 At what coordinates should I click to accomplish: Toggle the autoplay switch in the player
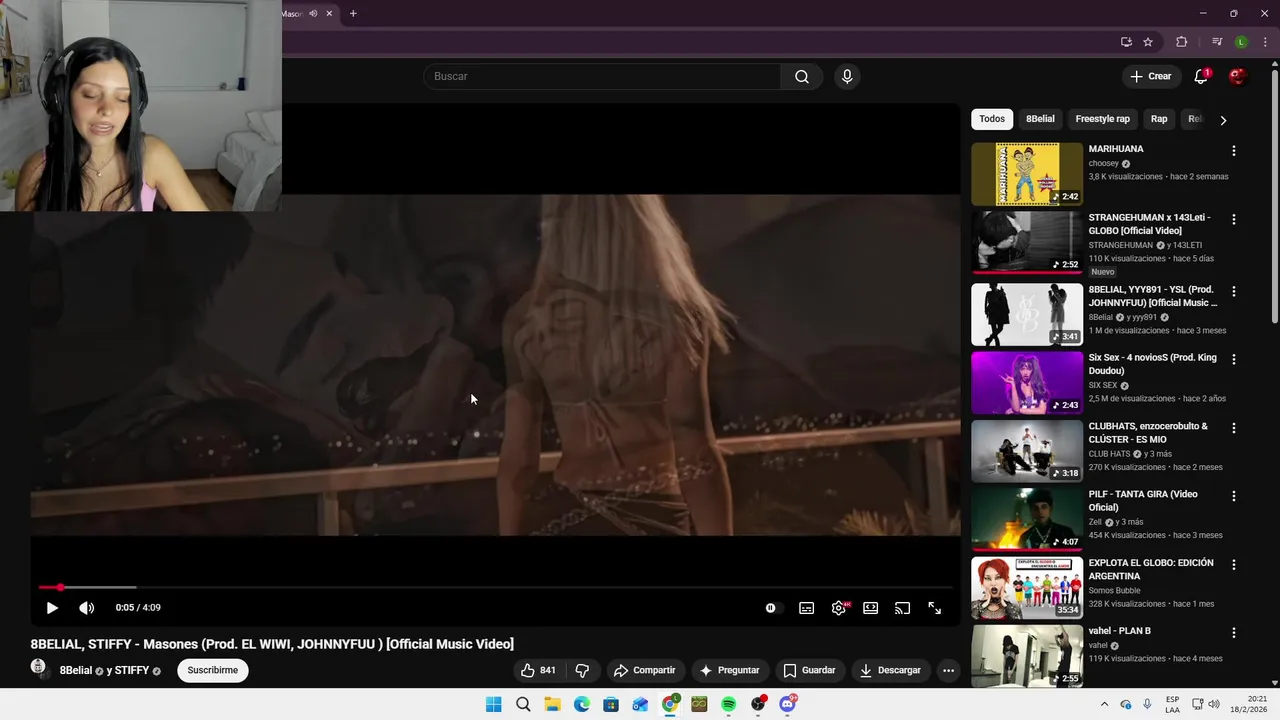(770, 608)
